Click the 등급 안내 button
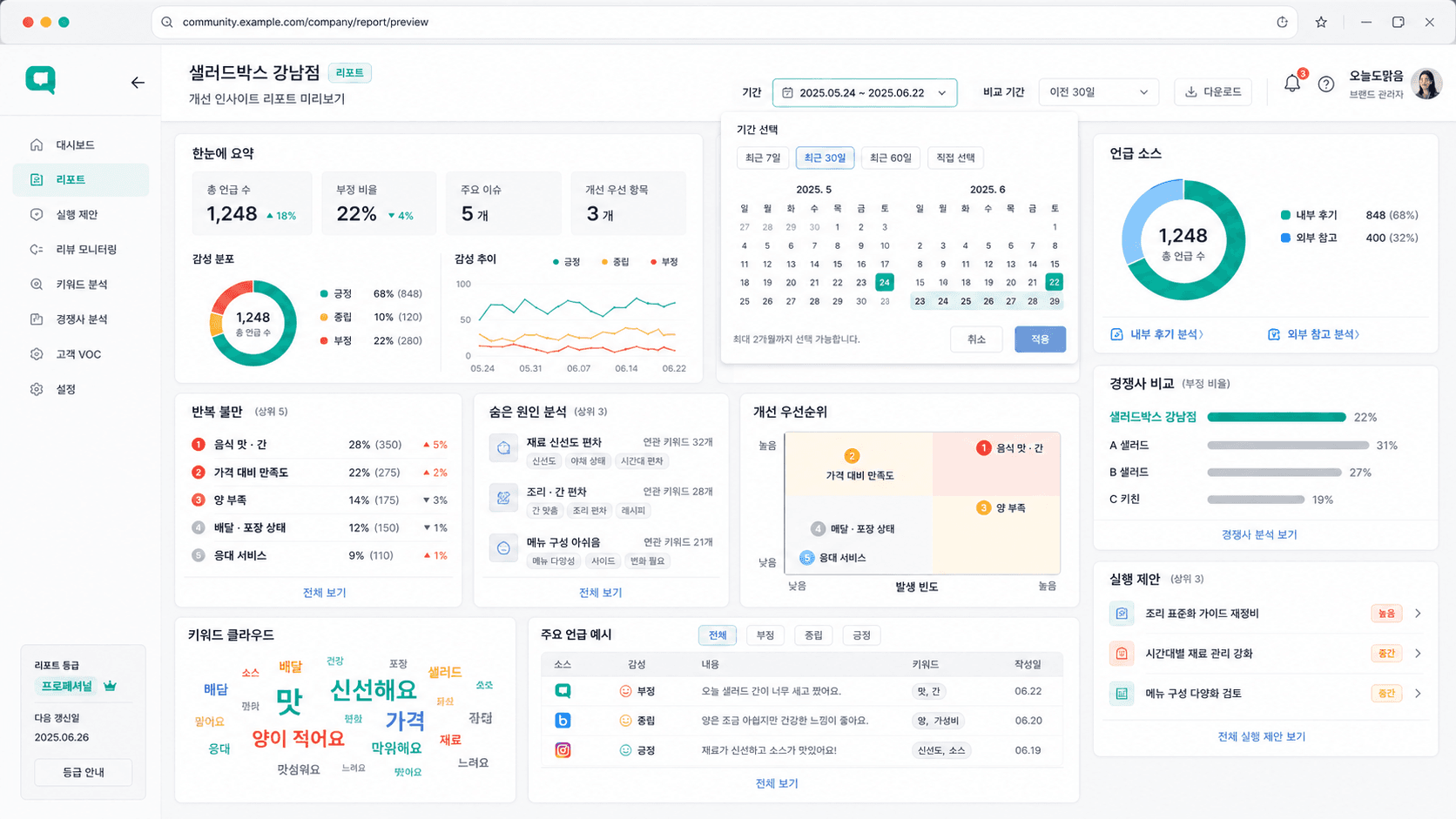This screenshot has height=819, width=1456. pyautogui.click(x=84, y=772)
